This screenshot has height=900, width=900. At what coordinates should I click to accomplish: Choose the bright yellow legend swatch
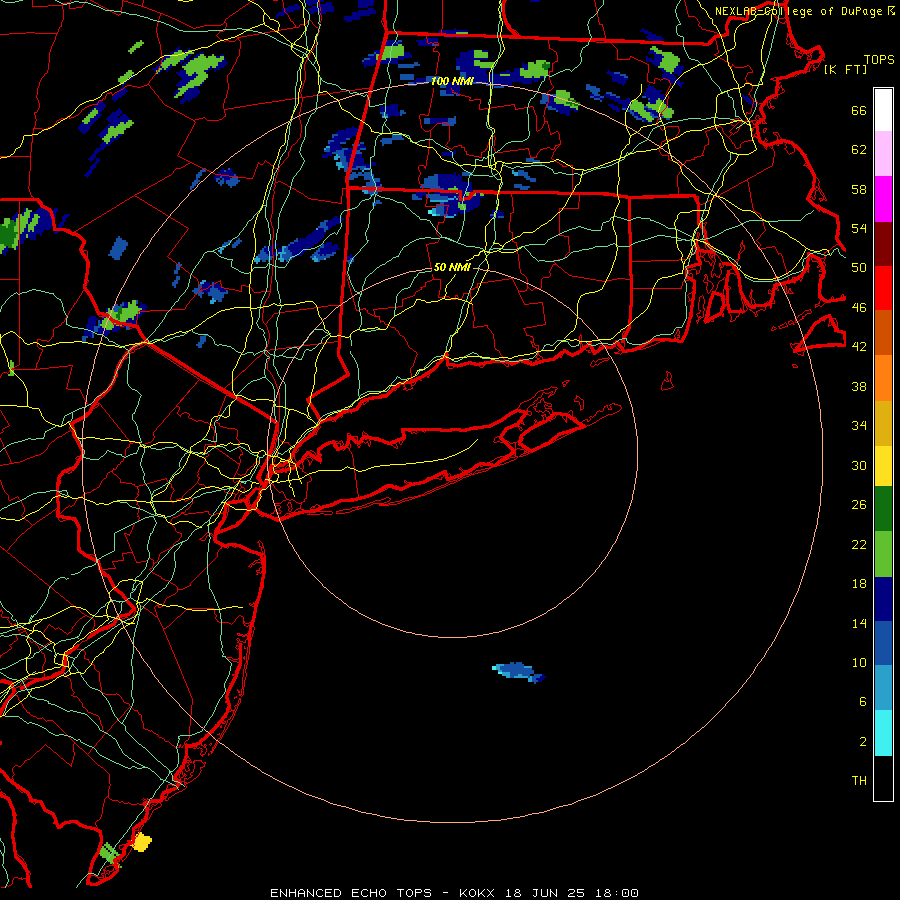pyautogui.click(x=883, y=466)
